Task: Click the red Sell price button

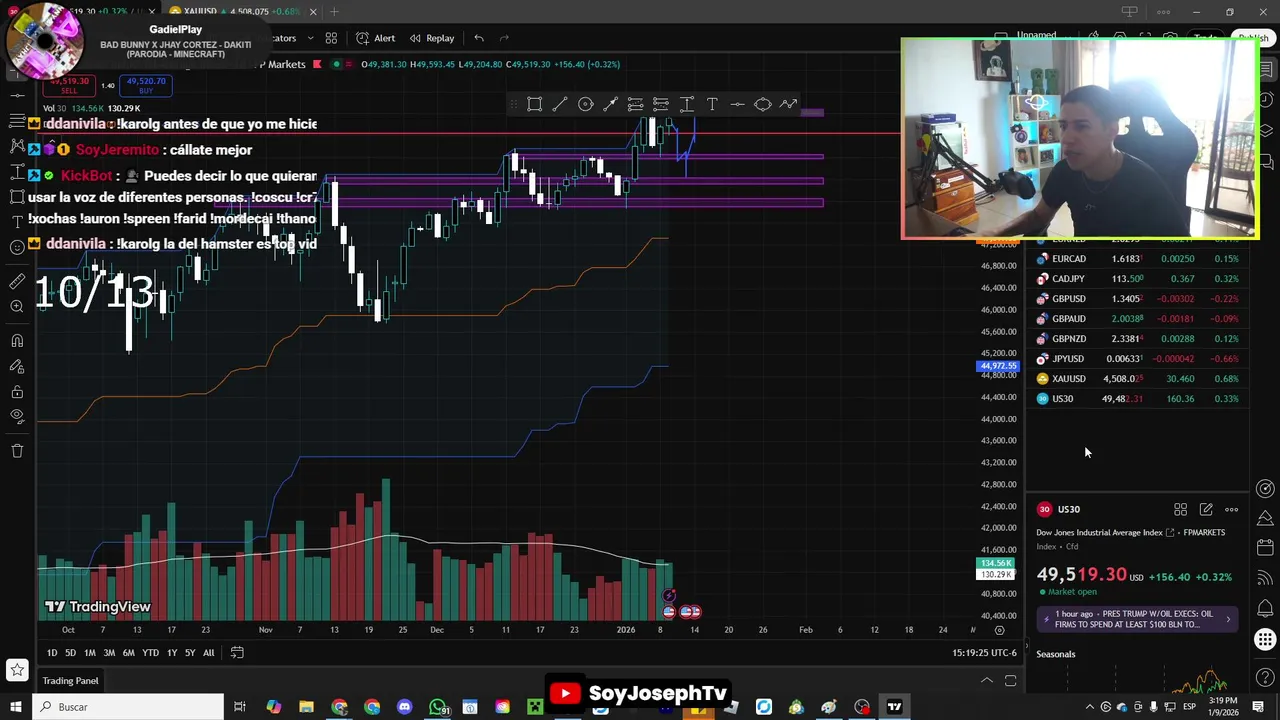Action: 69,86
